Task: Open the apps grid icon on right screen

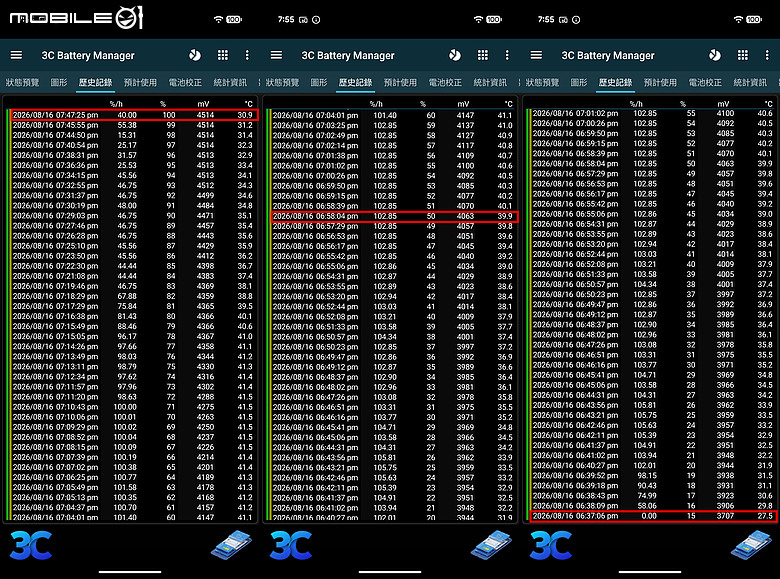Action: tap(743, 55)
